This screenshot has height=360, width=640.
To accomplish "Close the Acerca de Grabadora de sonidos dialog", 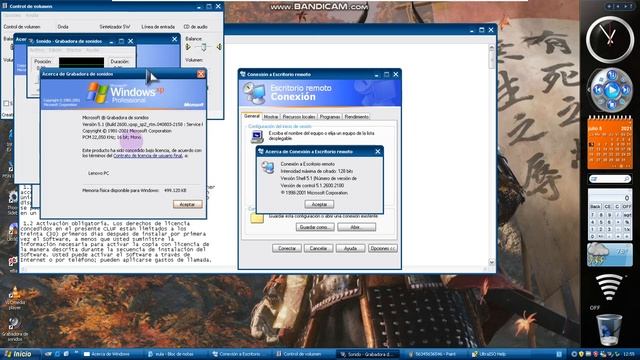I will 201,74.
